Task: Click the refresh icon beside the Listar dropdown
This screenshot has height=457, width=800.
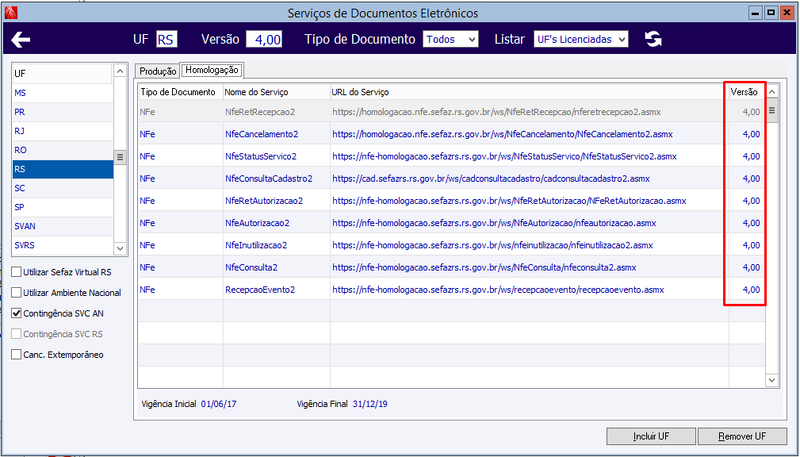Action: (653, 39)
